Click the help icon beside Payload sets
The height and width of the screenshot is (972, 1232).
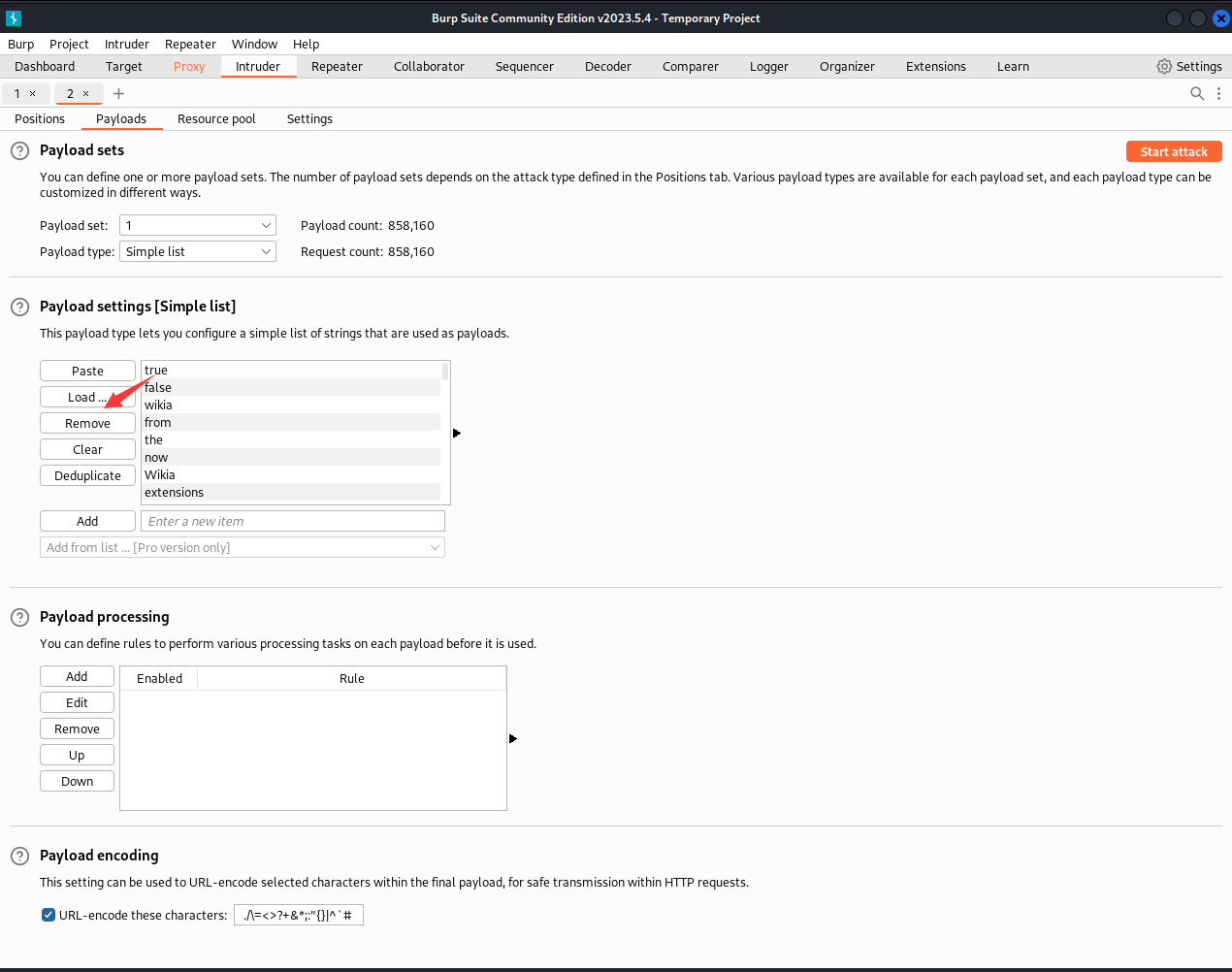pos(19,151)
